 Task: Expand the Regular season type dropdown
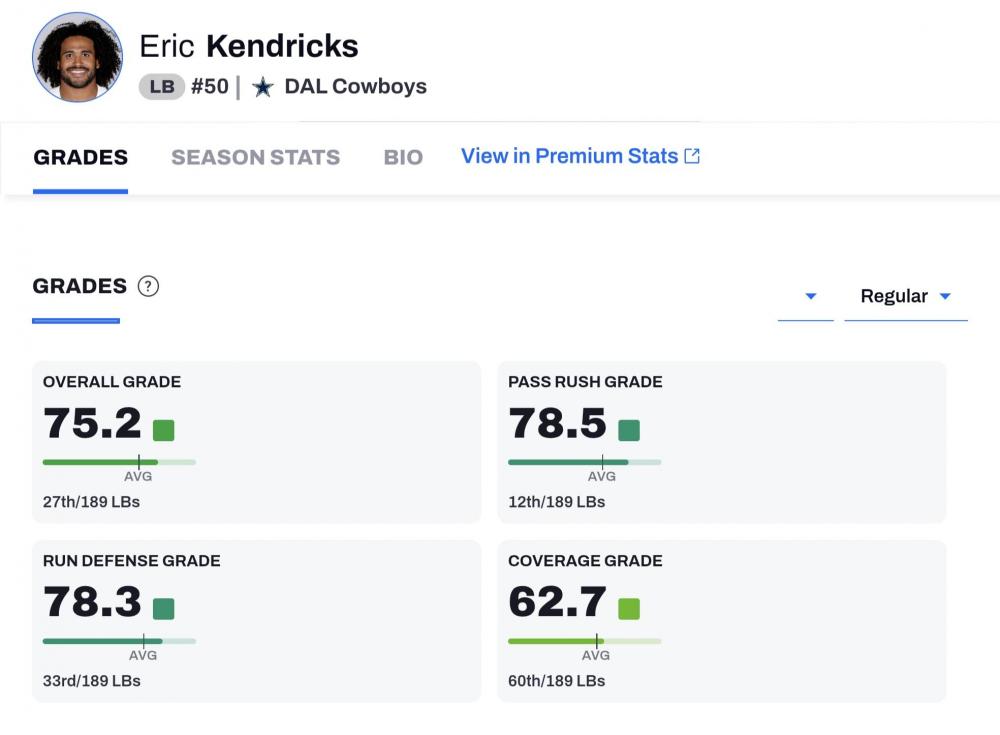pyautogui.click(x=906, y=297)
